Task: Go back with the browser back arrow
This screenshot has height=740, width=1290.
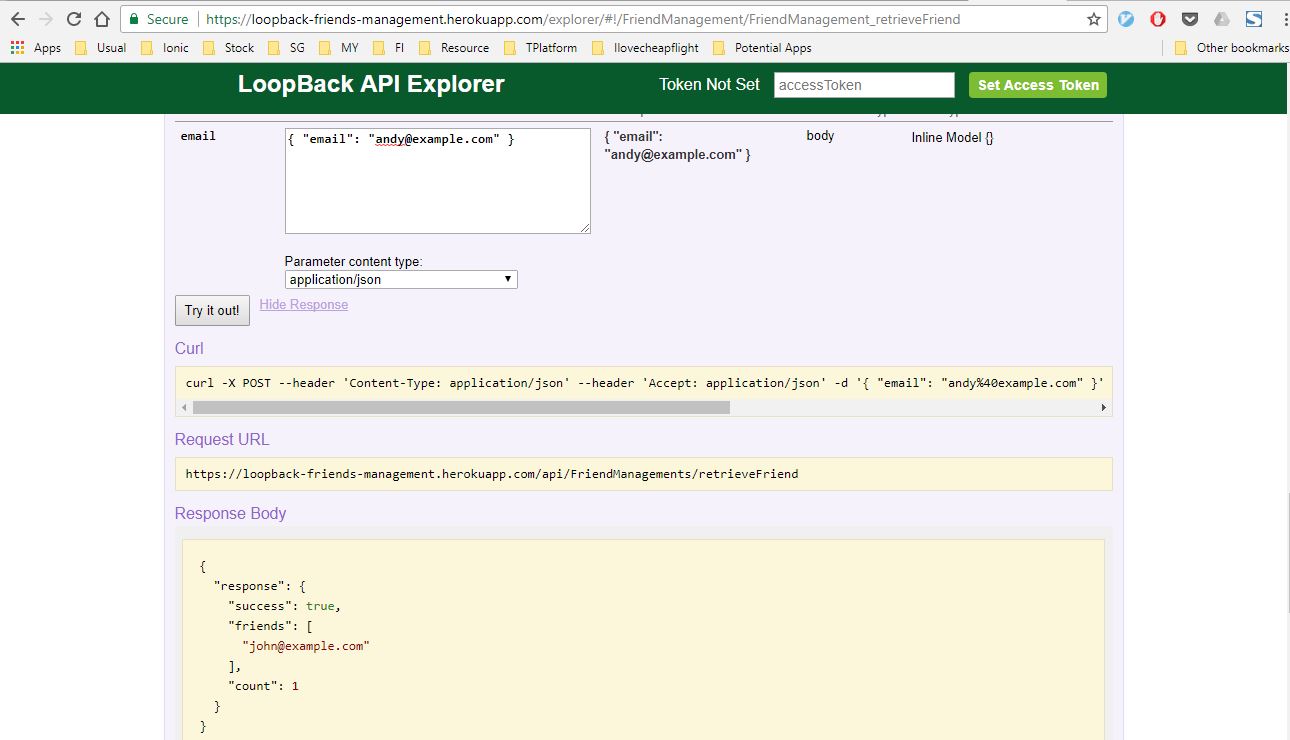Action: pos(18,19)
